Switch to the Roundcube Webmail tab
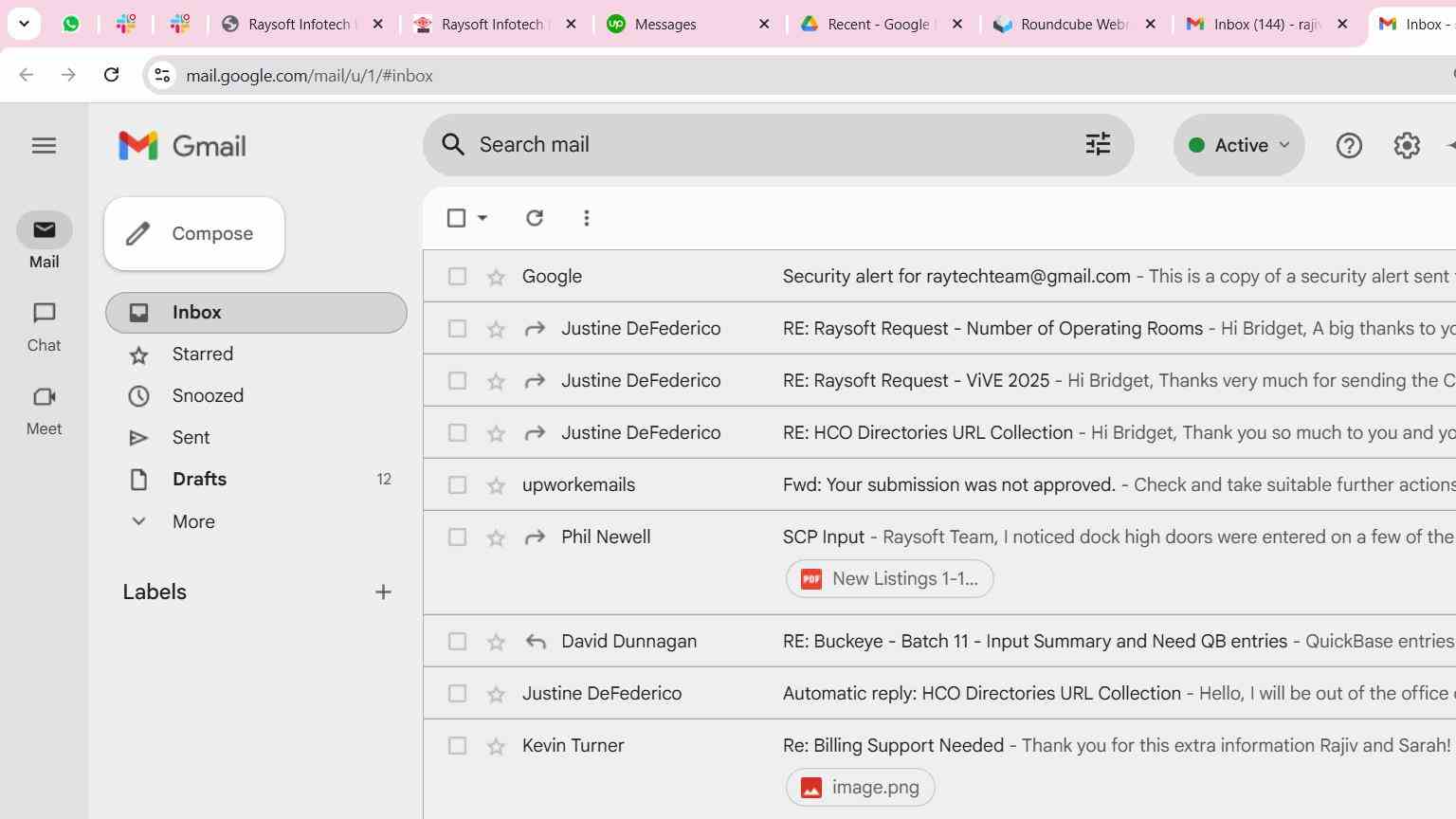This screenshot has width=1456, height=819. tap(1074, 24)
